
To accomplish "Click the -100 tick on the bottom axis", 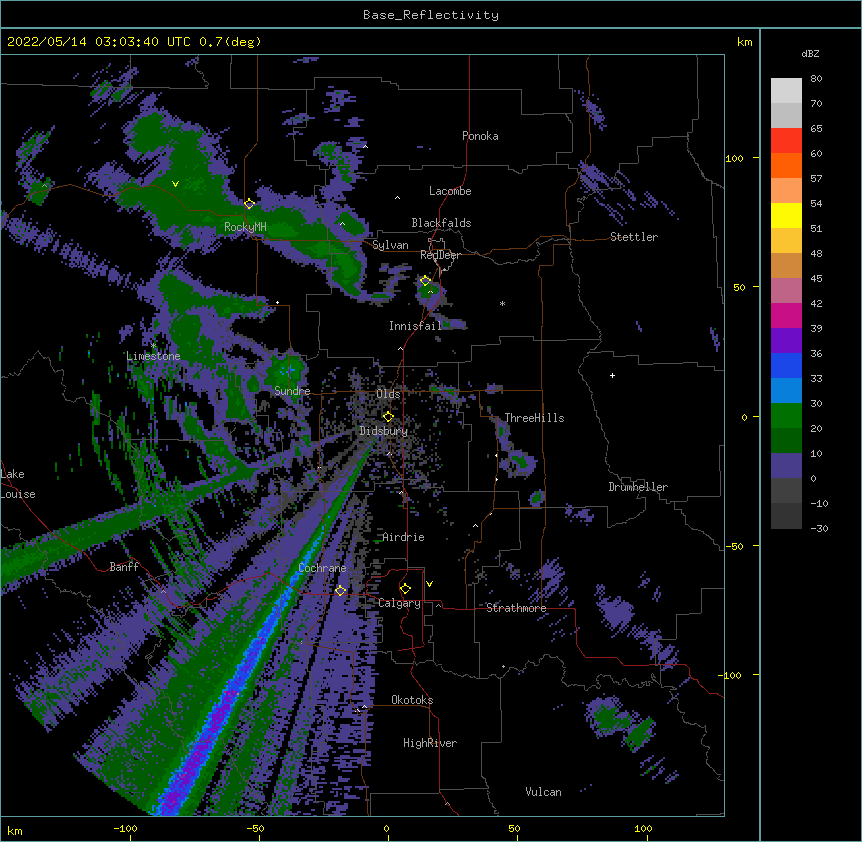I will tap(125, 828).
